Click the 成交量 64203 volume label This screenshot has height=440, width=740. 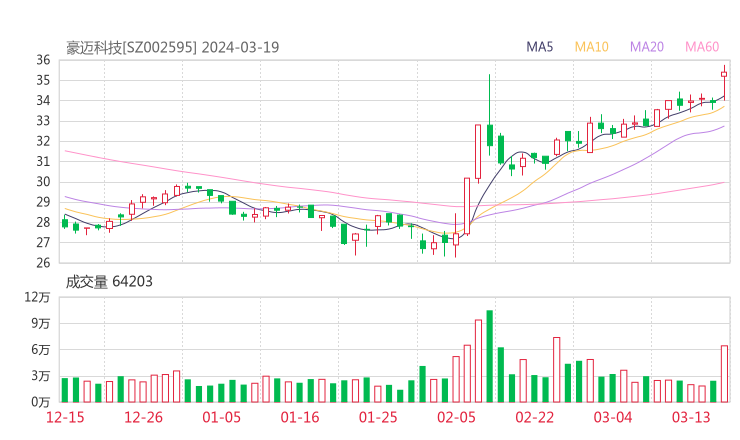(109, 282)
